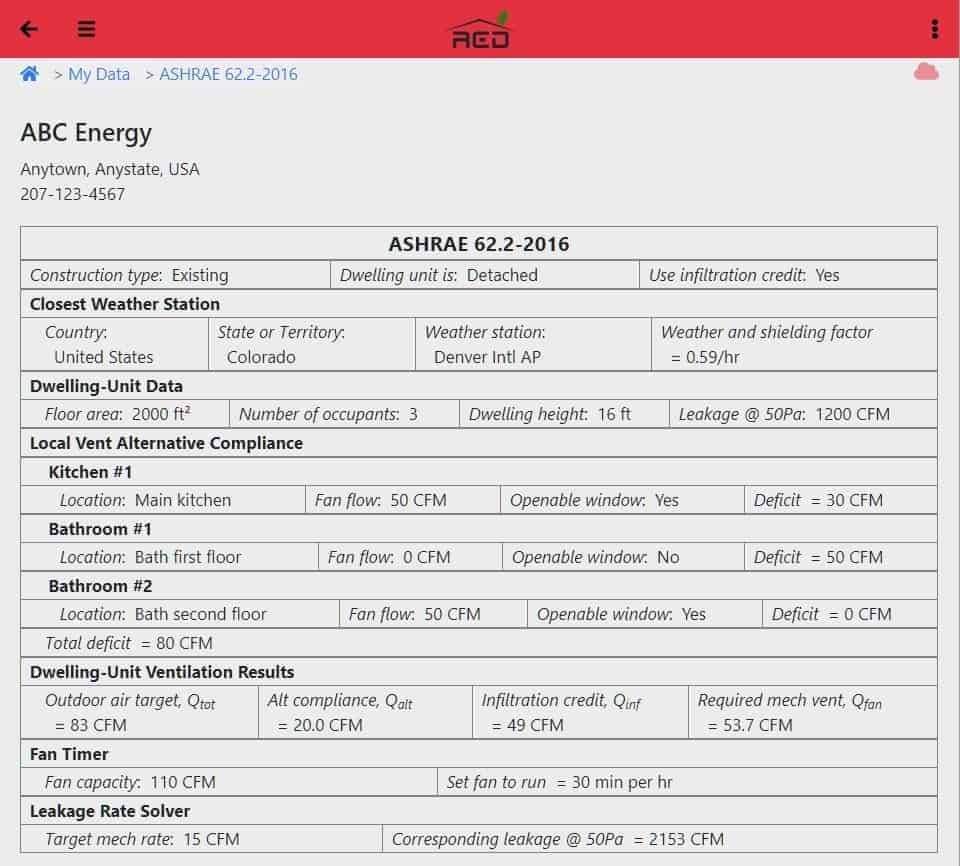Image resolution: width=960 pixels, height=866 pixels.
Task: Select the Location: Main kitchen cell
Action: coord(163,500)
